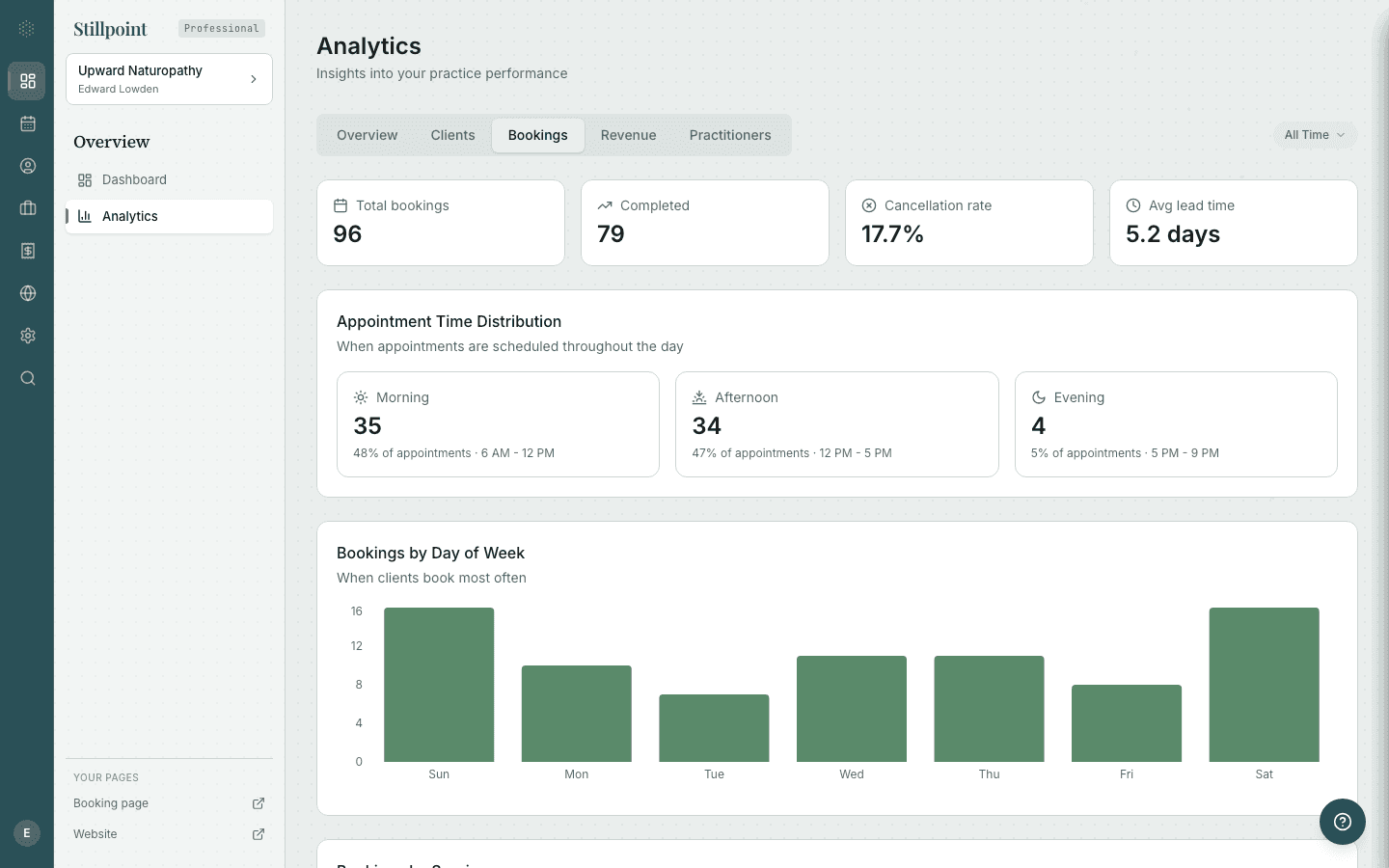The width and height of the screenshot is (1389, 868).
Task: Click '5% of appointments · 5 PM - 9 PM'
Action: tap(1125, 453)
